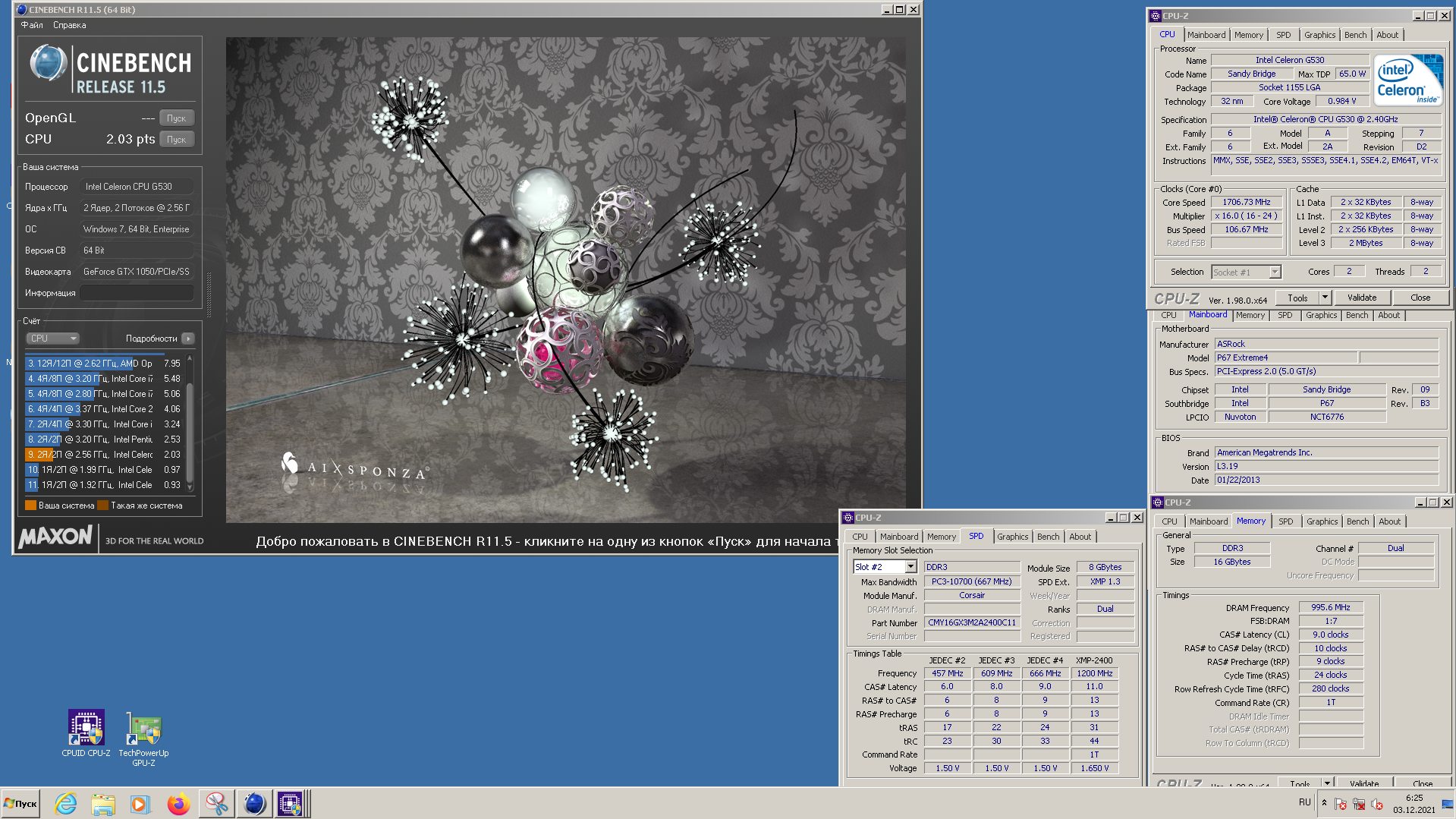Viewport: 1456px width, 819px height.
Task: Click the Cinebench title bar application icon
Action: tap(21, 10)
